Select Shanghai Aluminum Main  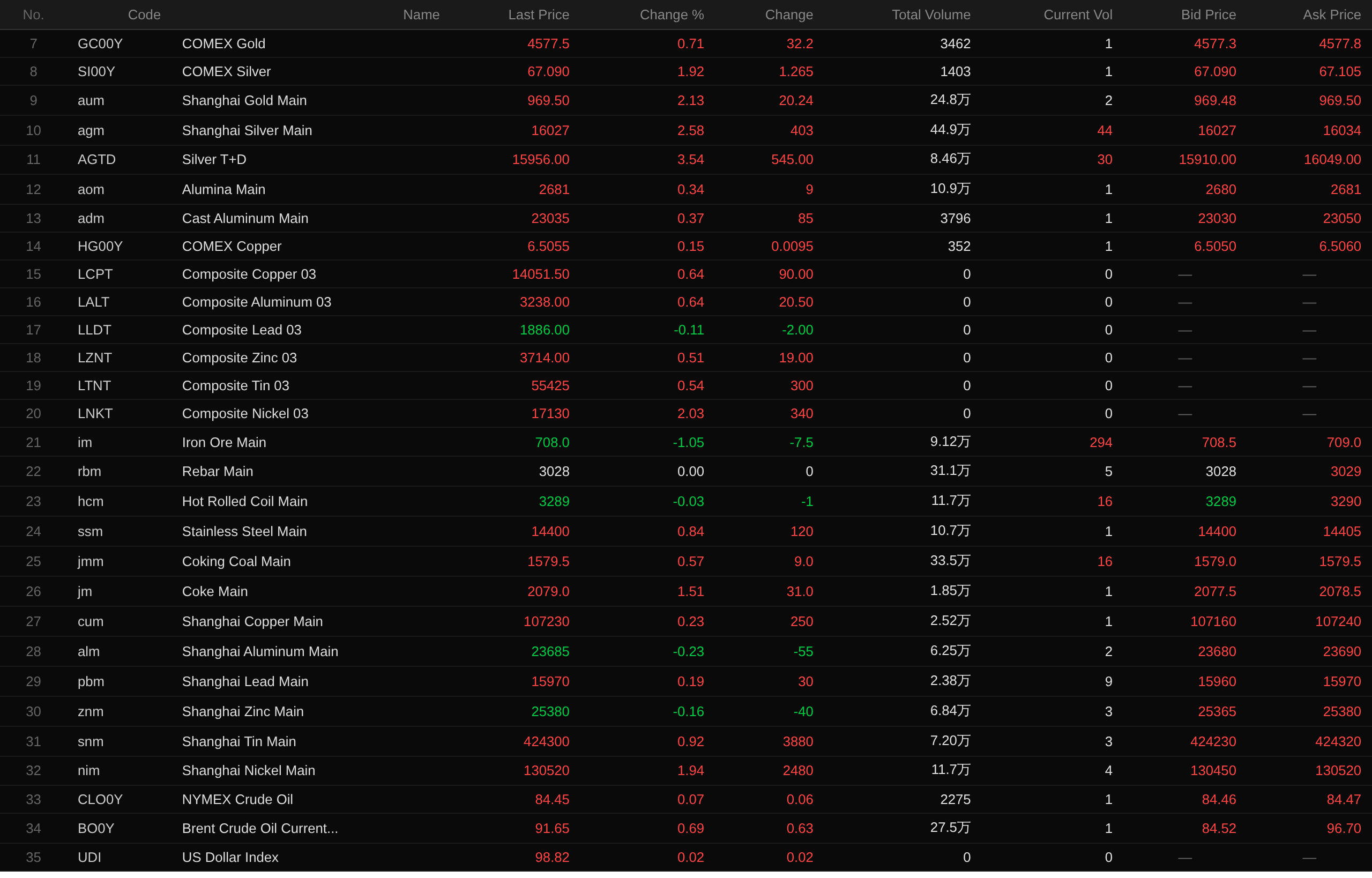(x=260, y=652)
